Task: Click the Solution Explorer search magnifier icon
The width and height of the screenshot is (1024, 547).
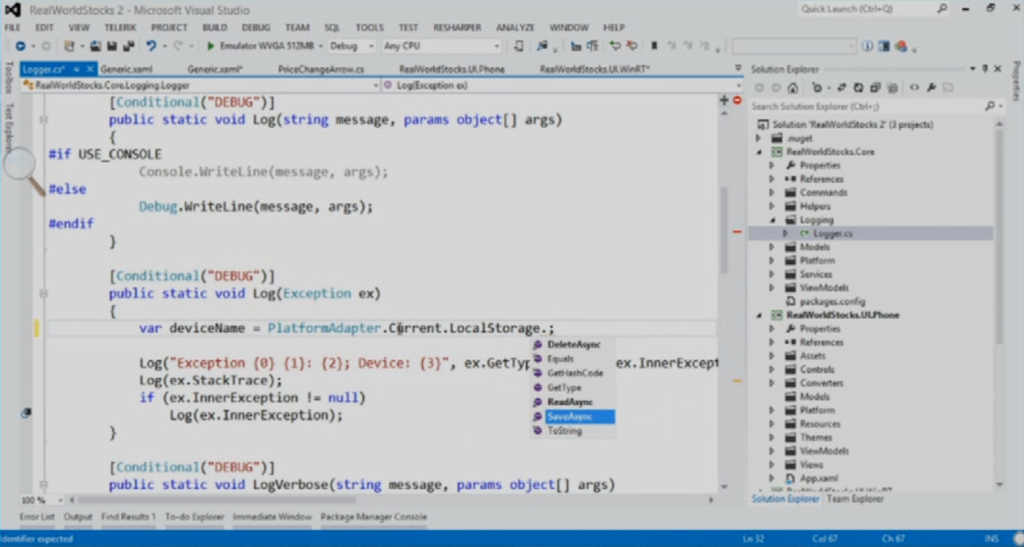Action: 990,106
